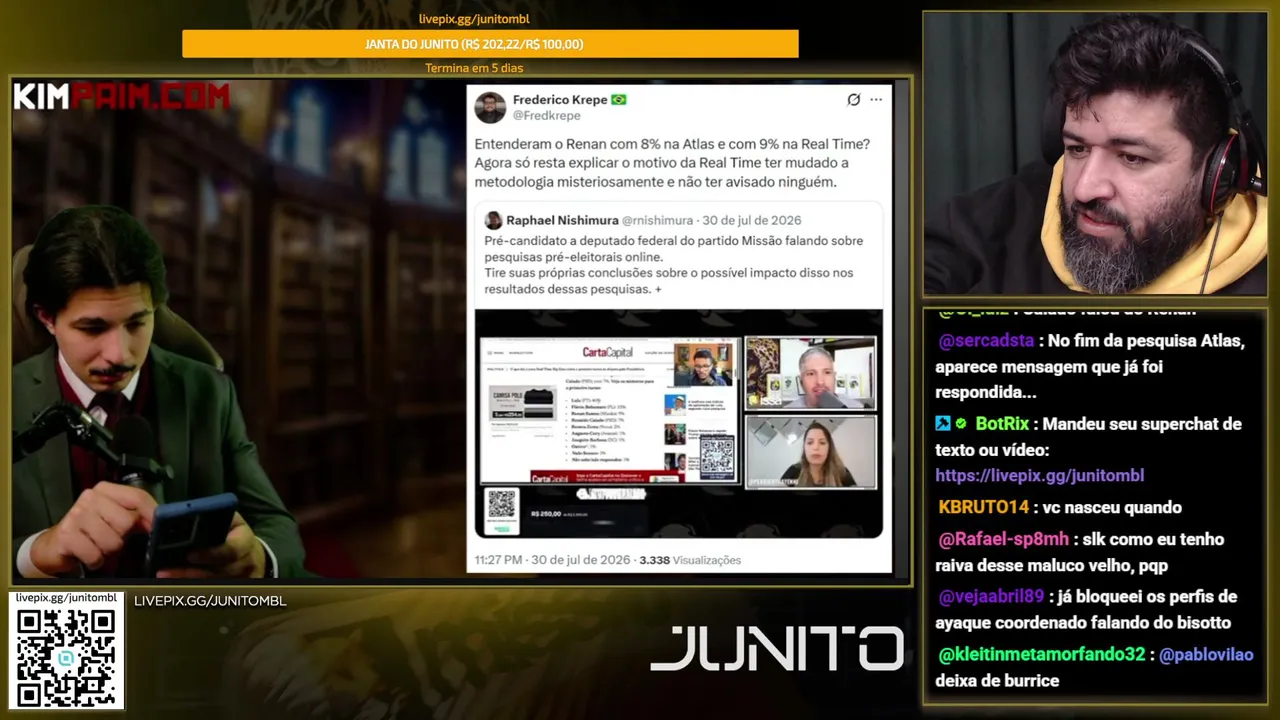Image resolution: width=1280 pixels, height=720 pixels.
Task: Click the chat message 'deixa de burrice'
Action: pyautogui.click(x=997, y=681)
